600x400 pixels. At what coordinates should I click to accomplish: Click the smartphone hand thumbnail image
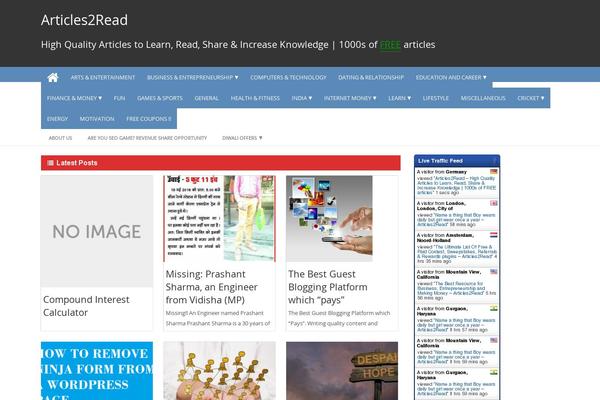point(329,219)
